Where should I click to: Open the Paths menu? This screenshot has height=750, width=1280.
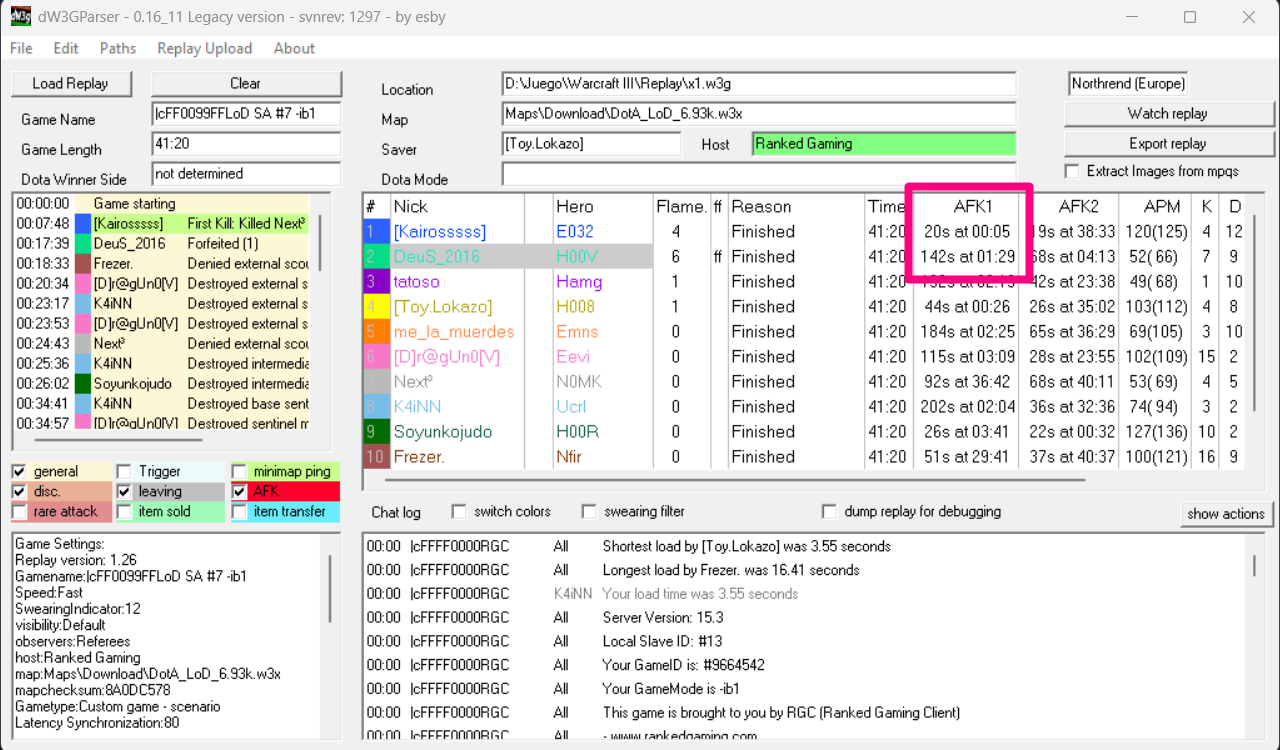(118, 48)
